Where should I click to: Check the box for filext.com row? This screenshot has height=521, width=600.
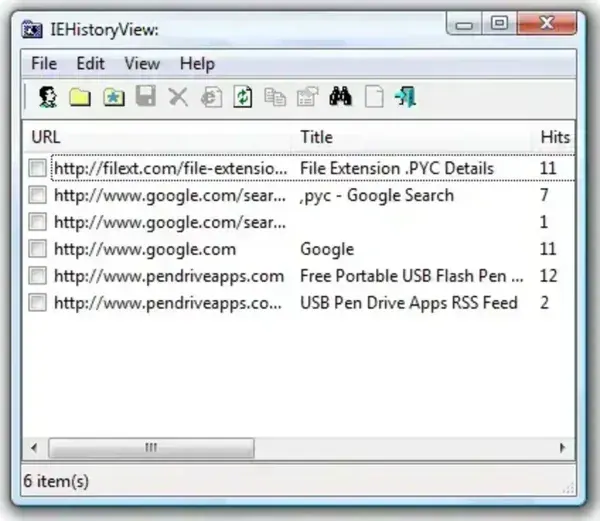38,168
